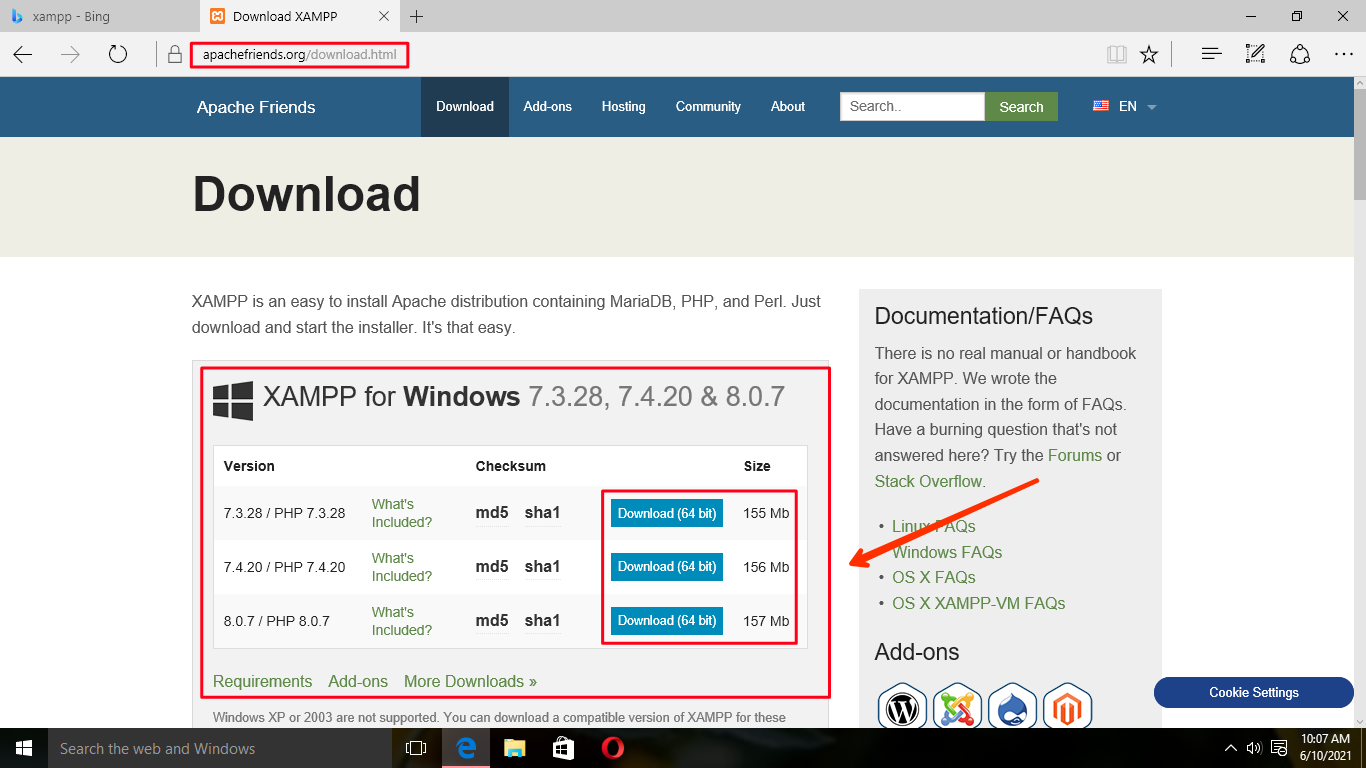Image resolution: width=1366 pixels, height=768 pixels.
Task: Open the Windows Start menu
Action: point(24,748)
